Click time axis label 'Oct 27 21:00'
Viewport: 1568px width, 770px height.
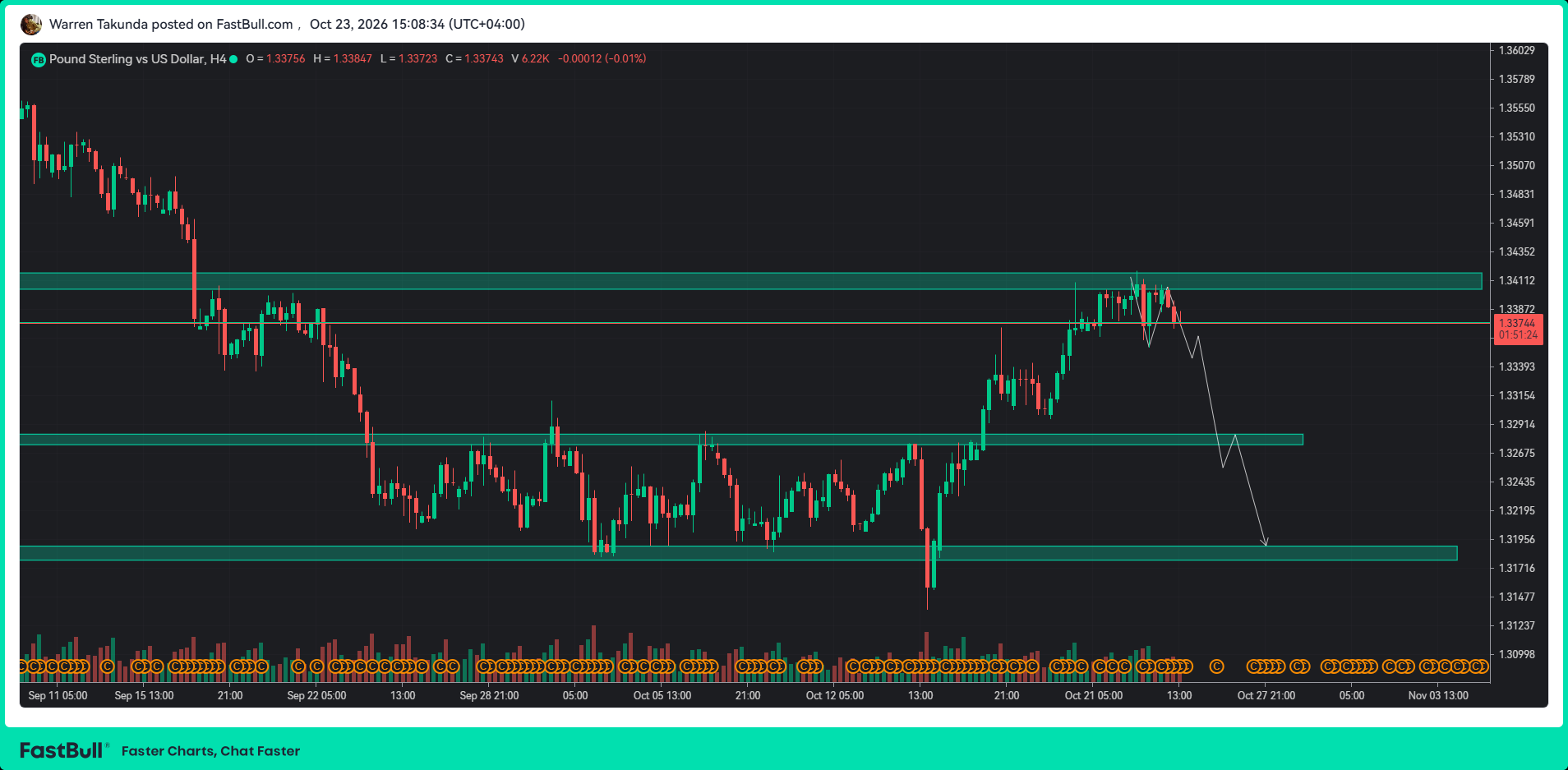click(1266, 695)
